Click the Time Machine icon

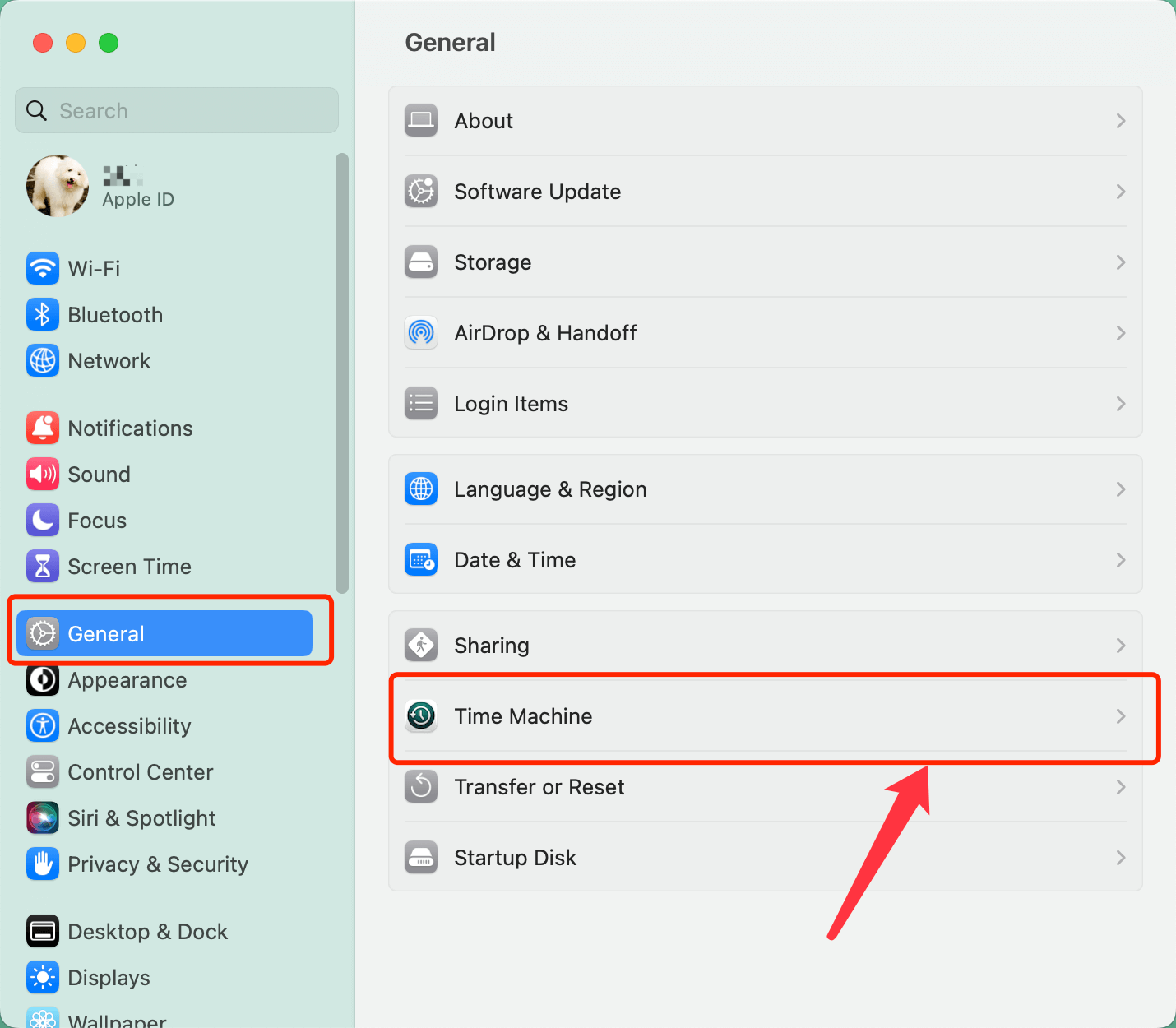pos(421,715)
